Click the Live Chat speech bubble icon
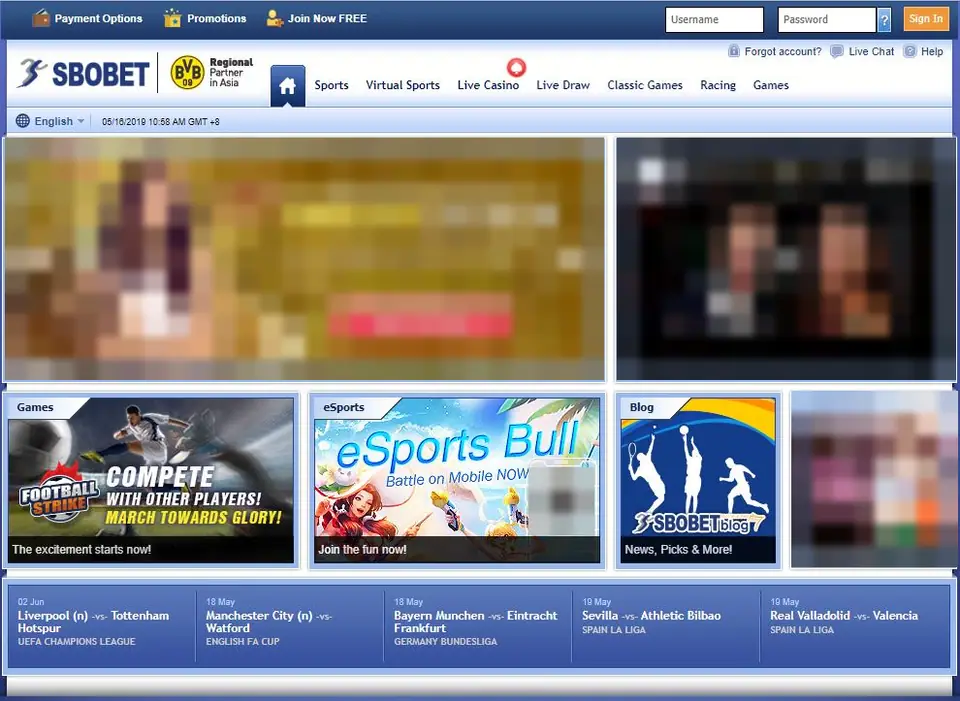The image size is (960, 701). [x=836, y=51]
